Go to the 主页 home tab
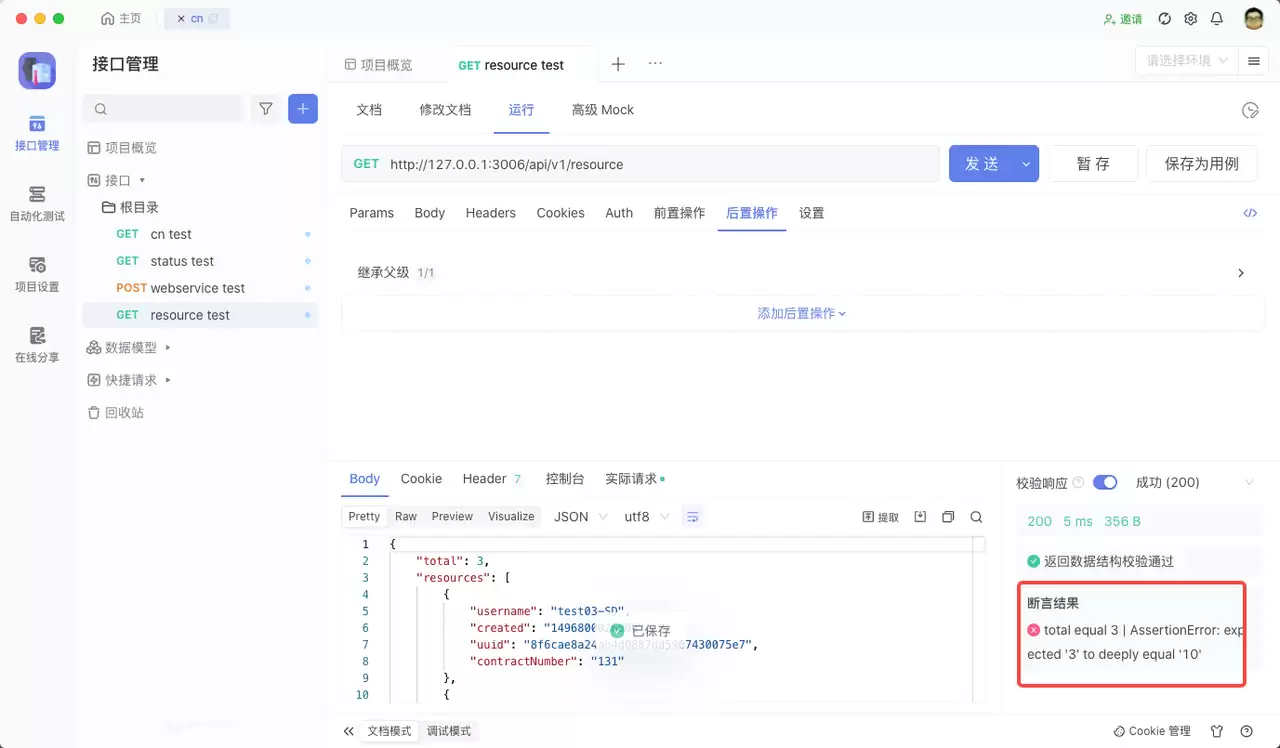 pyautogui.click(x=122, y=19)
